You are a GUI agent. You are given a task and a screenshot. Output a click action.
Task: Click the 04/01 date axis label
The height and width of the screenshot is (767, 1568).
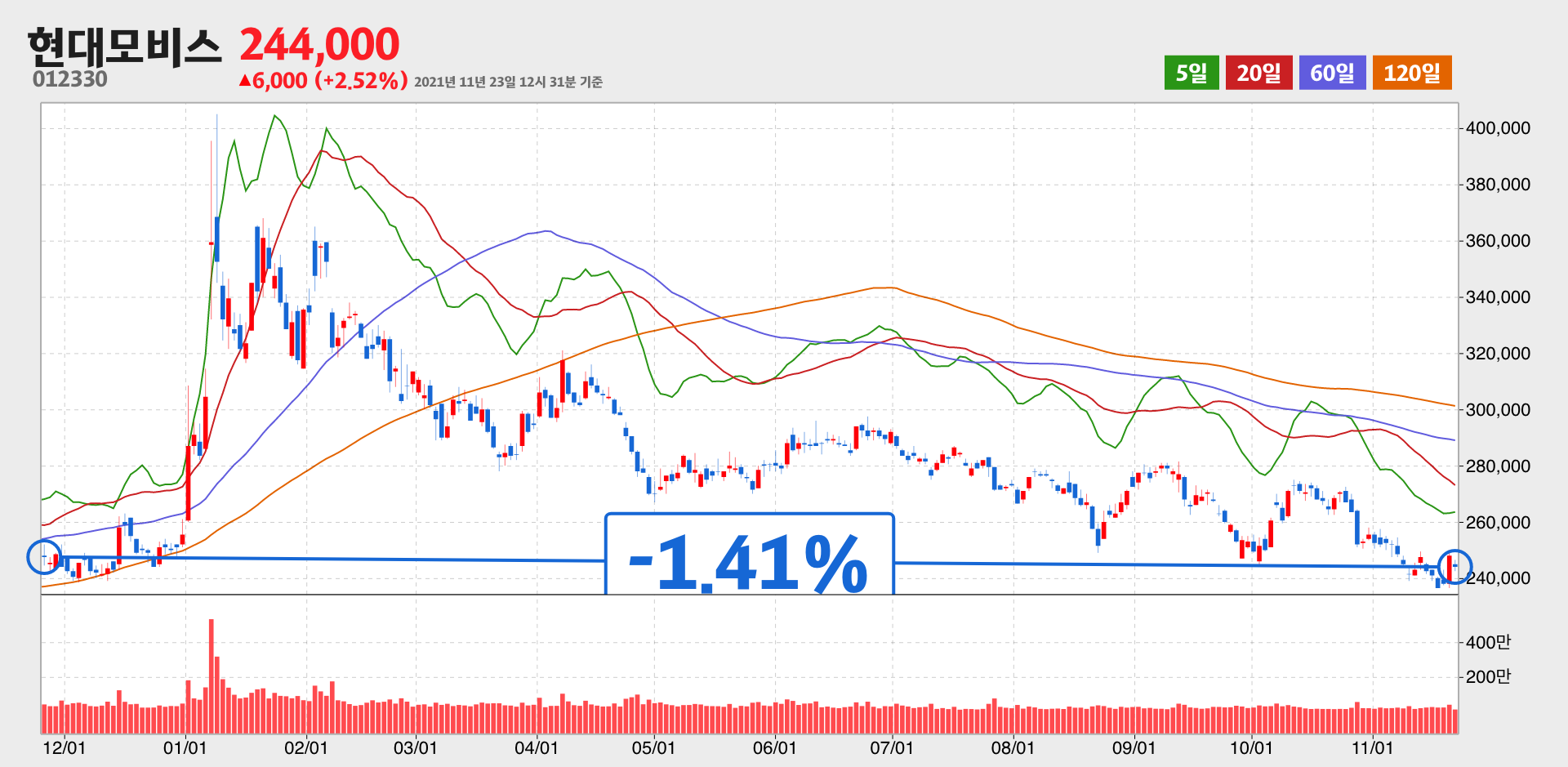click(x=536, y=748)
